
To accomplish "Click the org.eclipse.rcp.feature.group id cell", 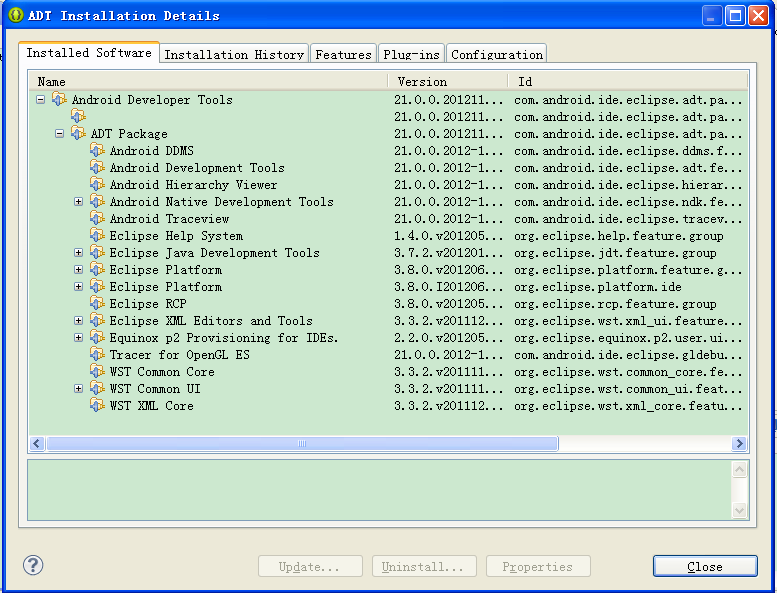I will click(x=615, y=304).
